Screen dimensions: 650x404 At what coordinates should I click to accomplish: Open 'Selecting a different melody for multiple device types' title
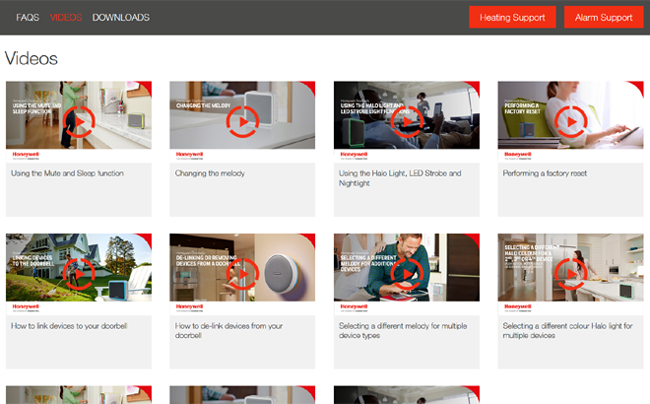pos(403,331)
